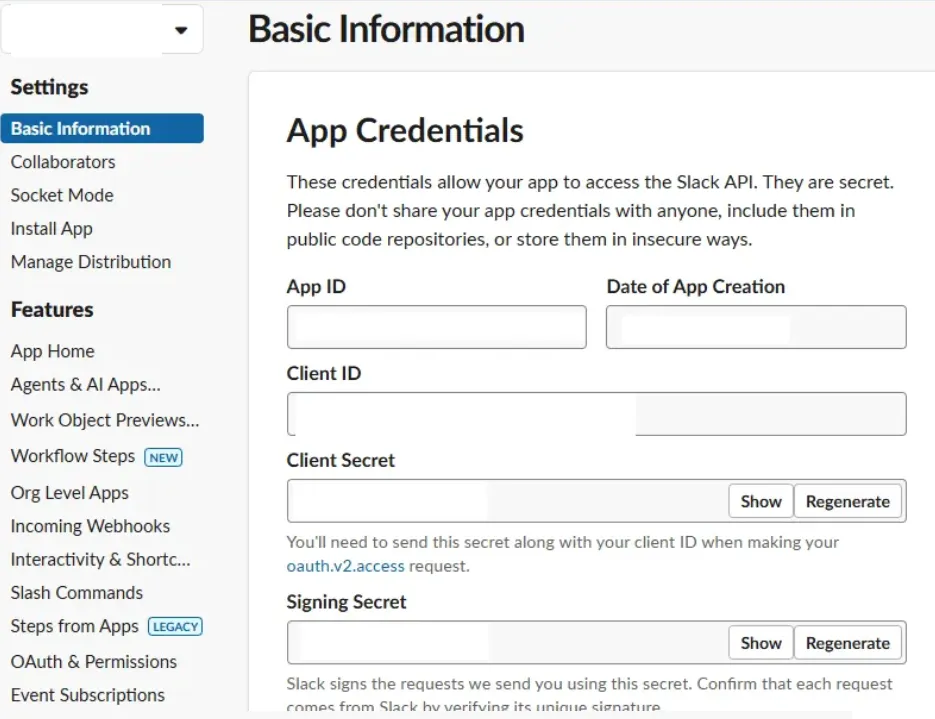Viewport: 935px width, 719px height.
Task: Select Basic Information in sidebar
Action: [x=102, y=128]
